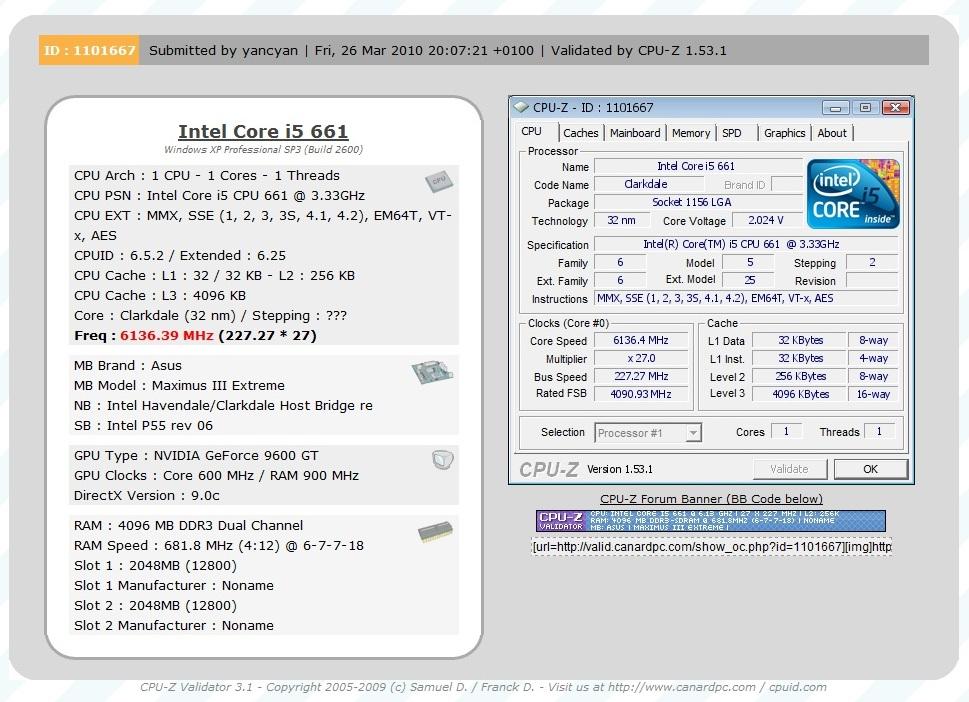Screen dimensions: 969x702
Task: Click the Instructions field in CPU-Z window
Action: click(745, 298)
